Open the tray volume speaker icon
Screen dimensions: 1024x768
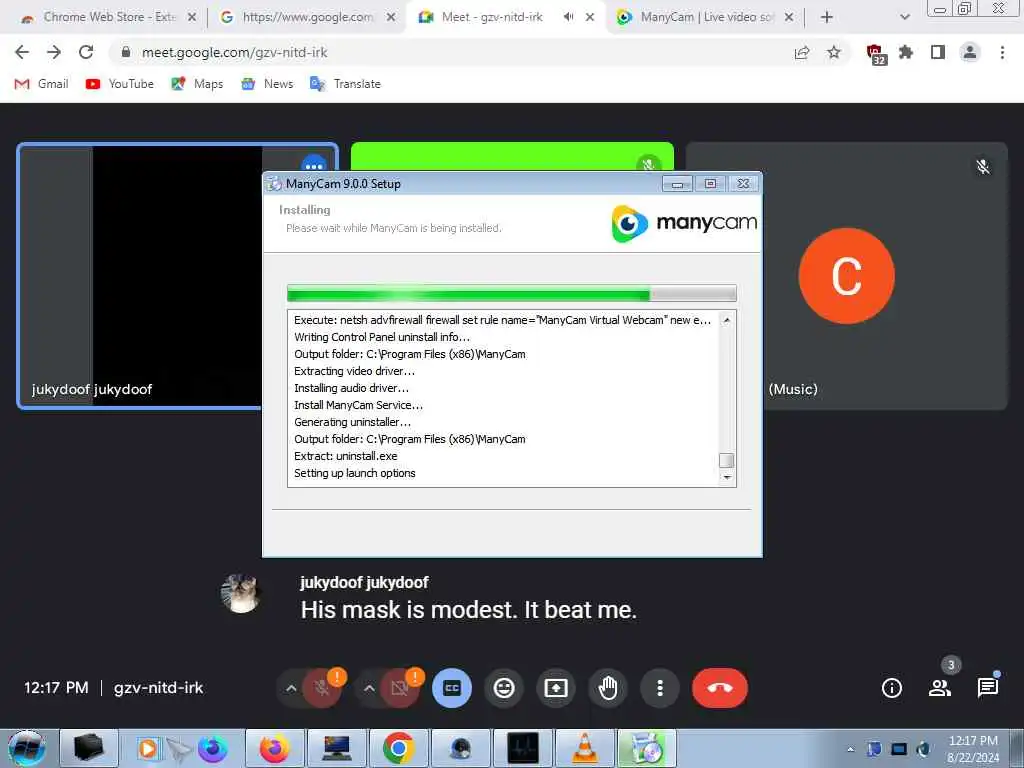point(923,749)
